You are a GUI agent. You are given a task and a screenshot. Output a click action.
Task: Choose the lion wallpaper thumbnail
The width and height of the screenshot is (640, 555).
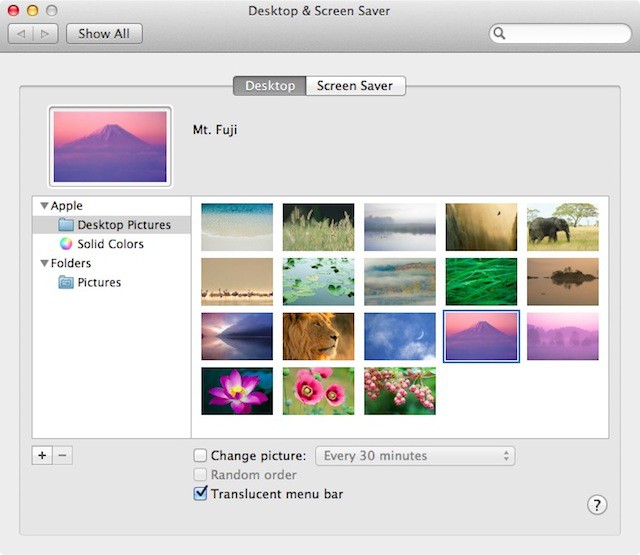pyautogui.click(x=318, y=336)
